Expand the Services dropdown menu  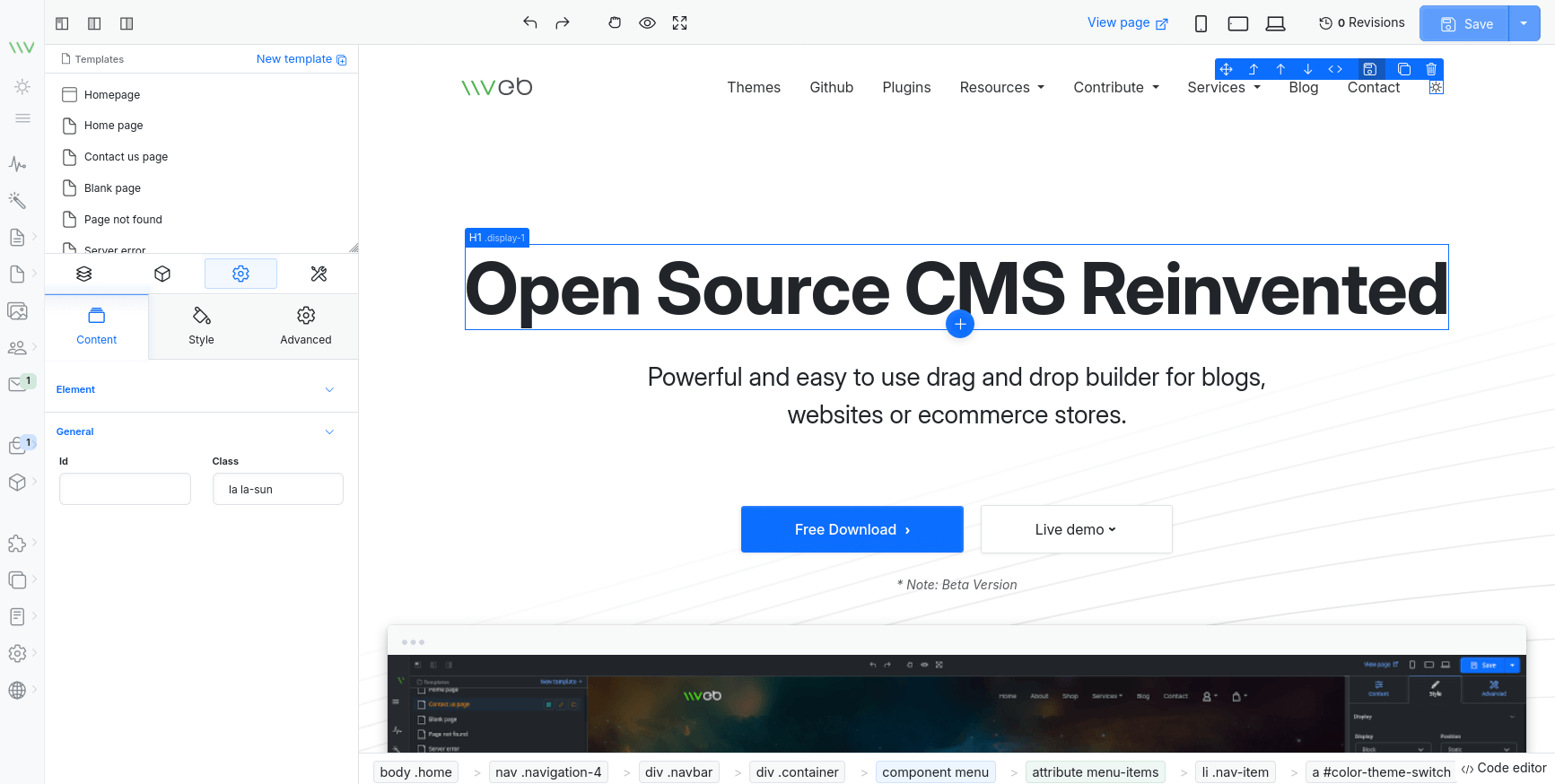(1224, 87)
